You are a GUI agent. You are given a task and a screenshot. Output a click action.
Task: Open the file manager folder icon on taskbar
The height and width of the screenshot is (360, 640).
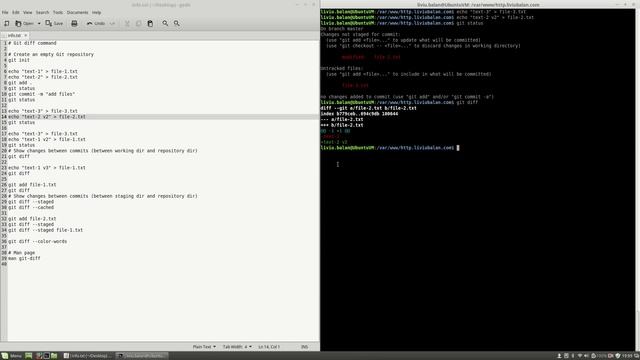(54, 356)
